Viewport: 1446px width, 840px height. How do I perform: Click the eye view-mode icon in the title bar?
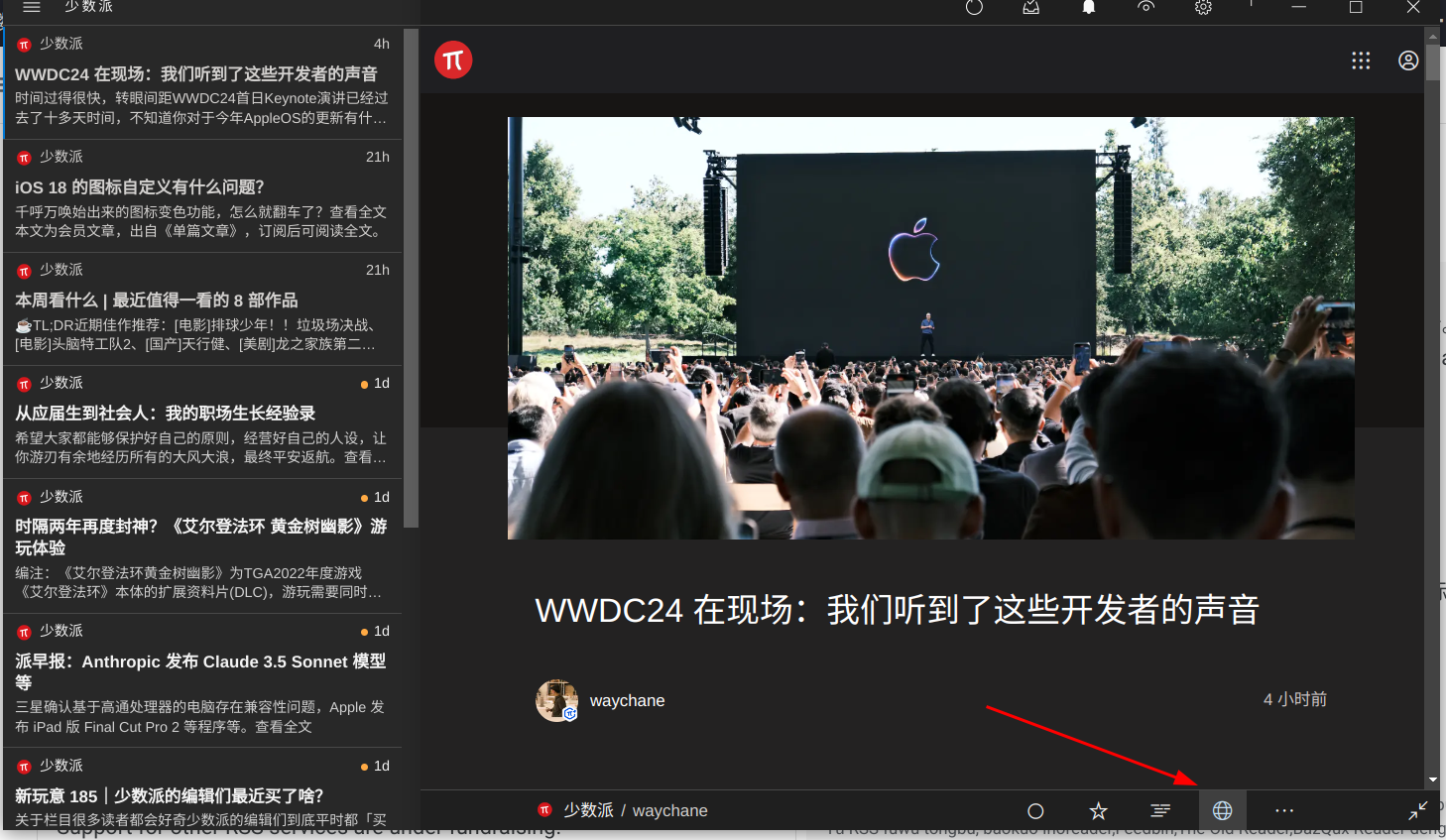(x=1145, y=7)
